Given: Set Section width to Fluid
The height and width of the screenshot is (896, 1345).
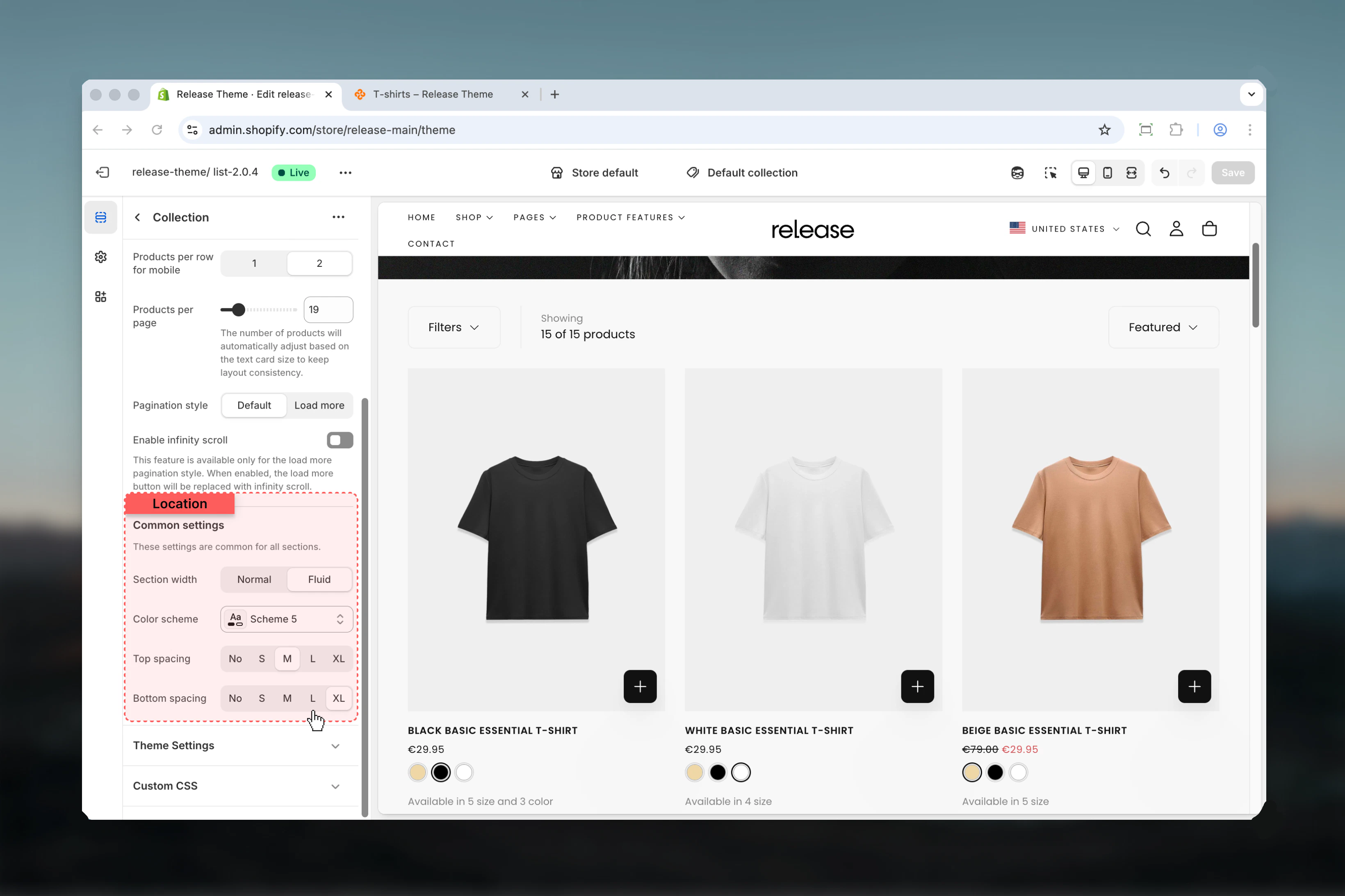Looking at the screenshot, I should tap(319, 580).
